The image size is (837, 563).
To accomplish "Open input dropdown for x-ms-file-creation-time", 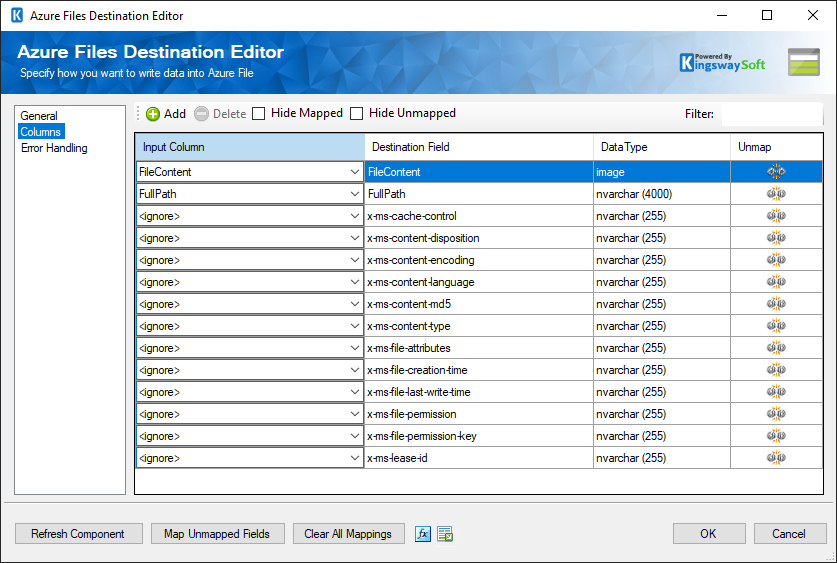I will coord(354,370).
